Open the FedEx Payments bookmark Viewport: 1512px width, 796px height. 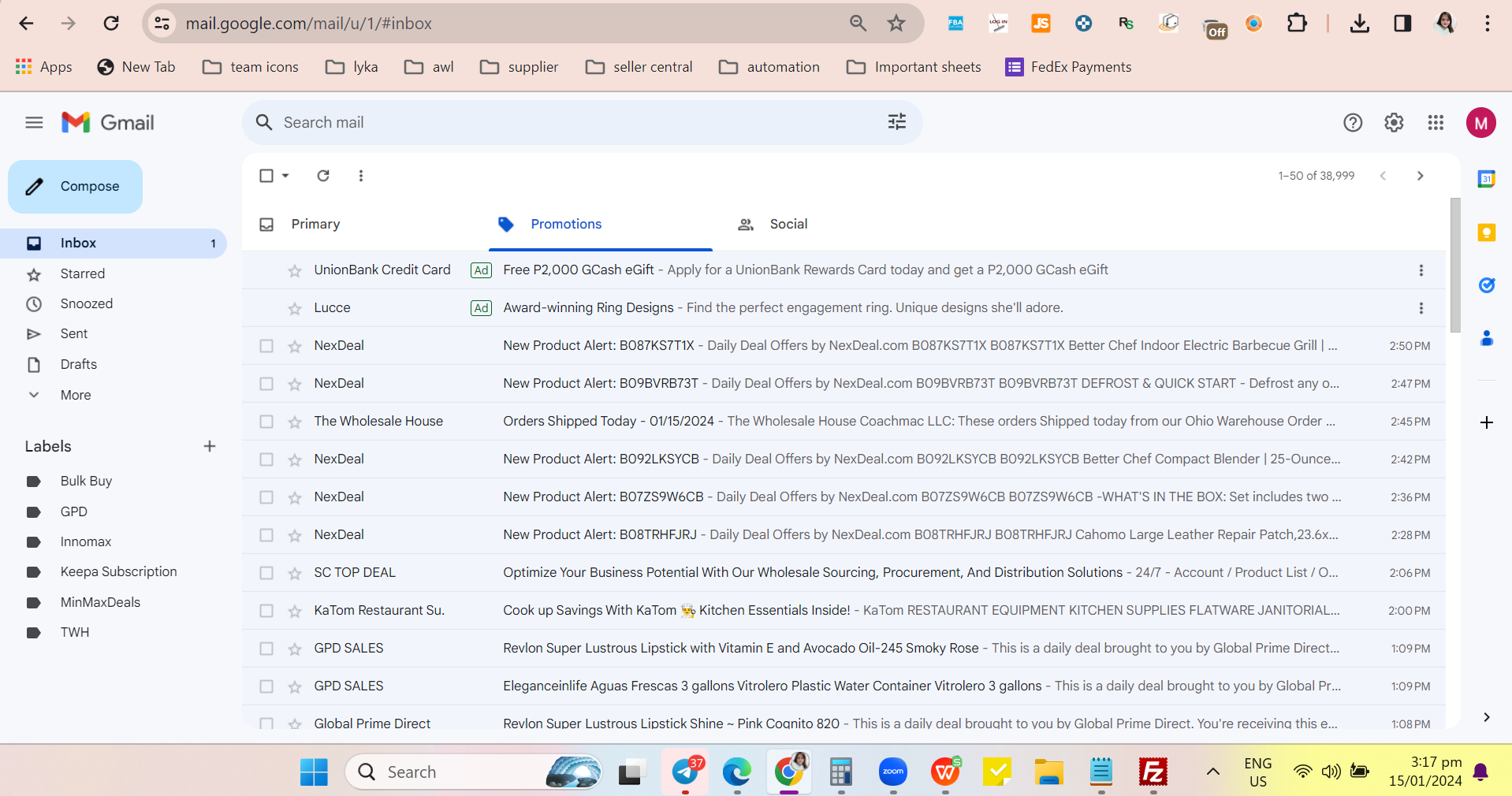tap(1068, 67)
